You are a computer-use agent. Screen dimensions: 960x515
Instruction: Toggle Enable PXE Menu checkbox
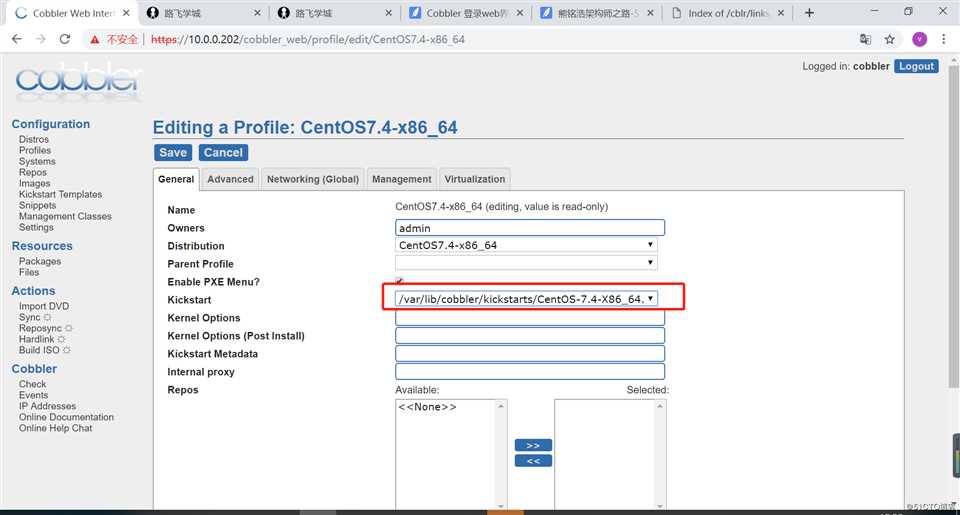click(x=399, y=281)
